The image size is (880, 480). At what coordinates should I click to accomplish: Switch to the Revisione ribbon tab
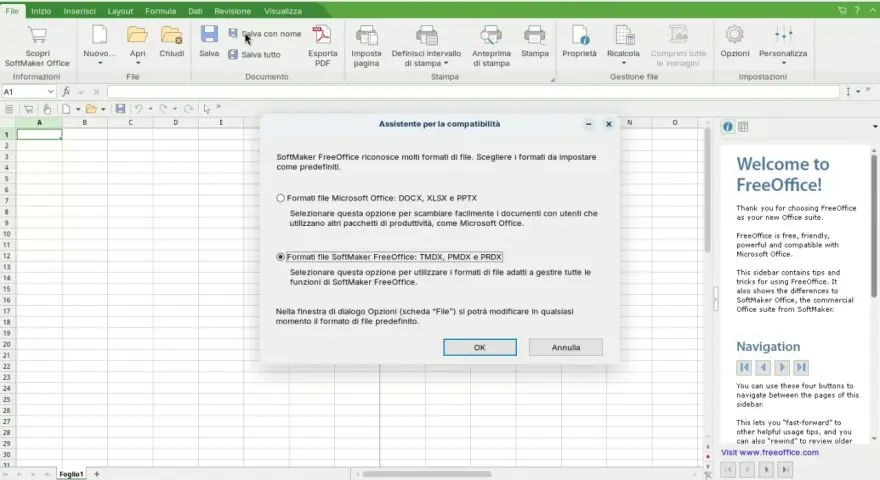232,11
